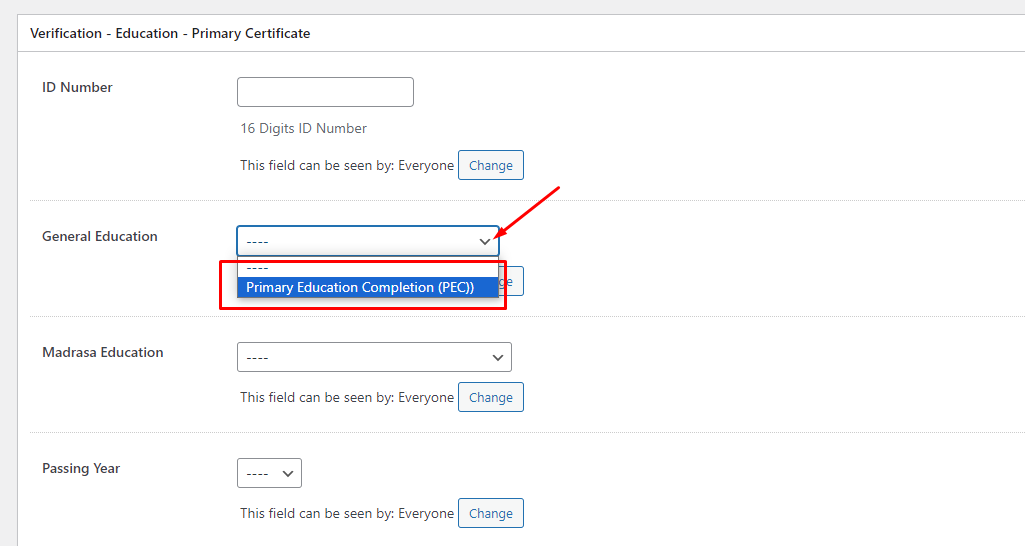Click the 'ID Number' field label
Screen dimensions: 1025x546
click(77, 88)
